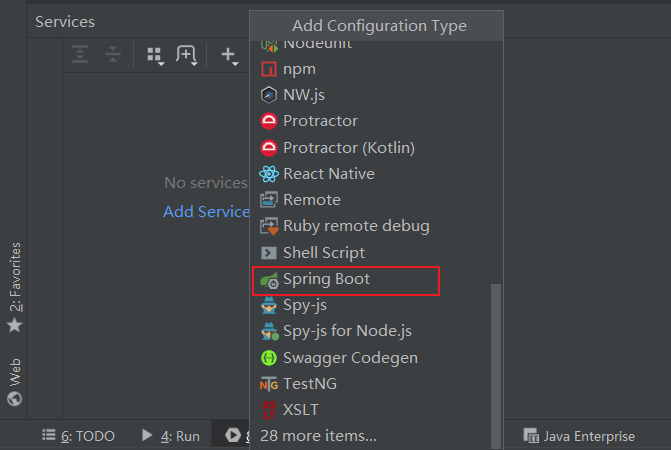Screen dimensions: 671x450
Task: Pick Swagger Codegen configuration type
Action: [376, 358]
